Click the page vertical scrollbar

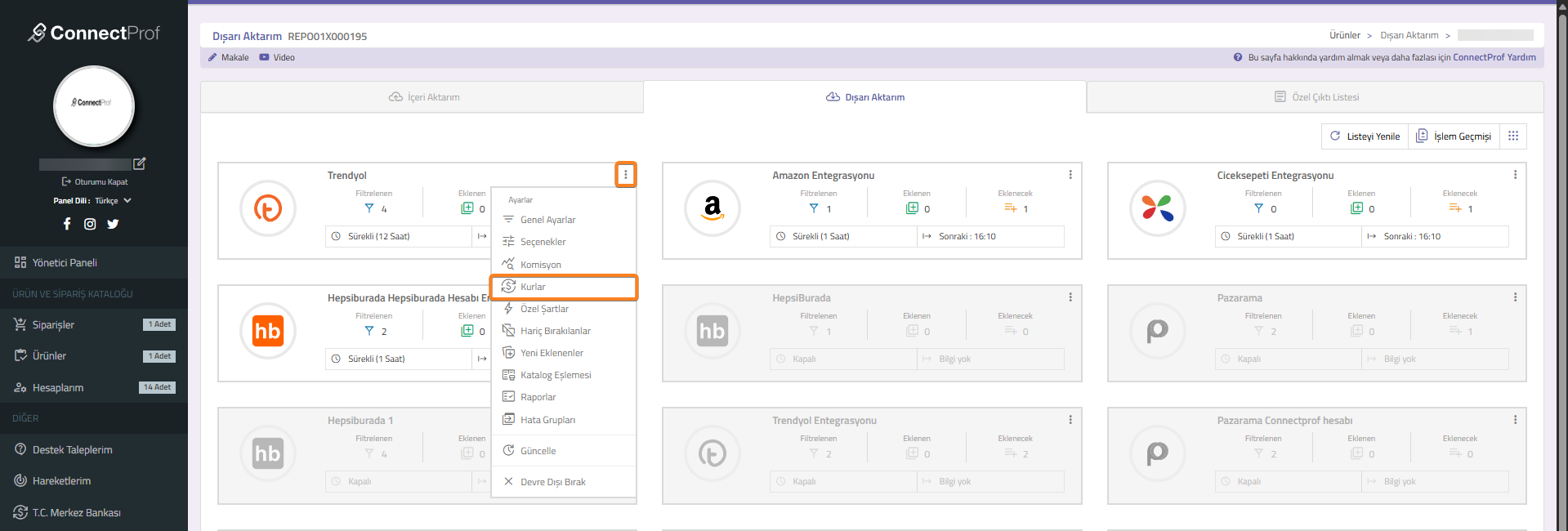pos(1561,245)
